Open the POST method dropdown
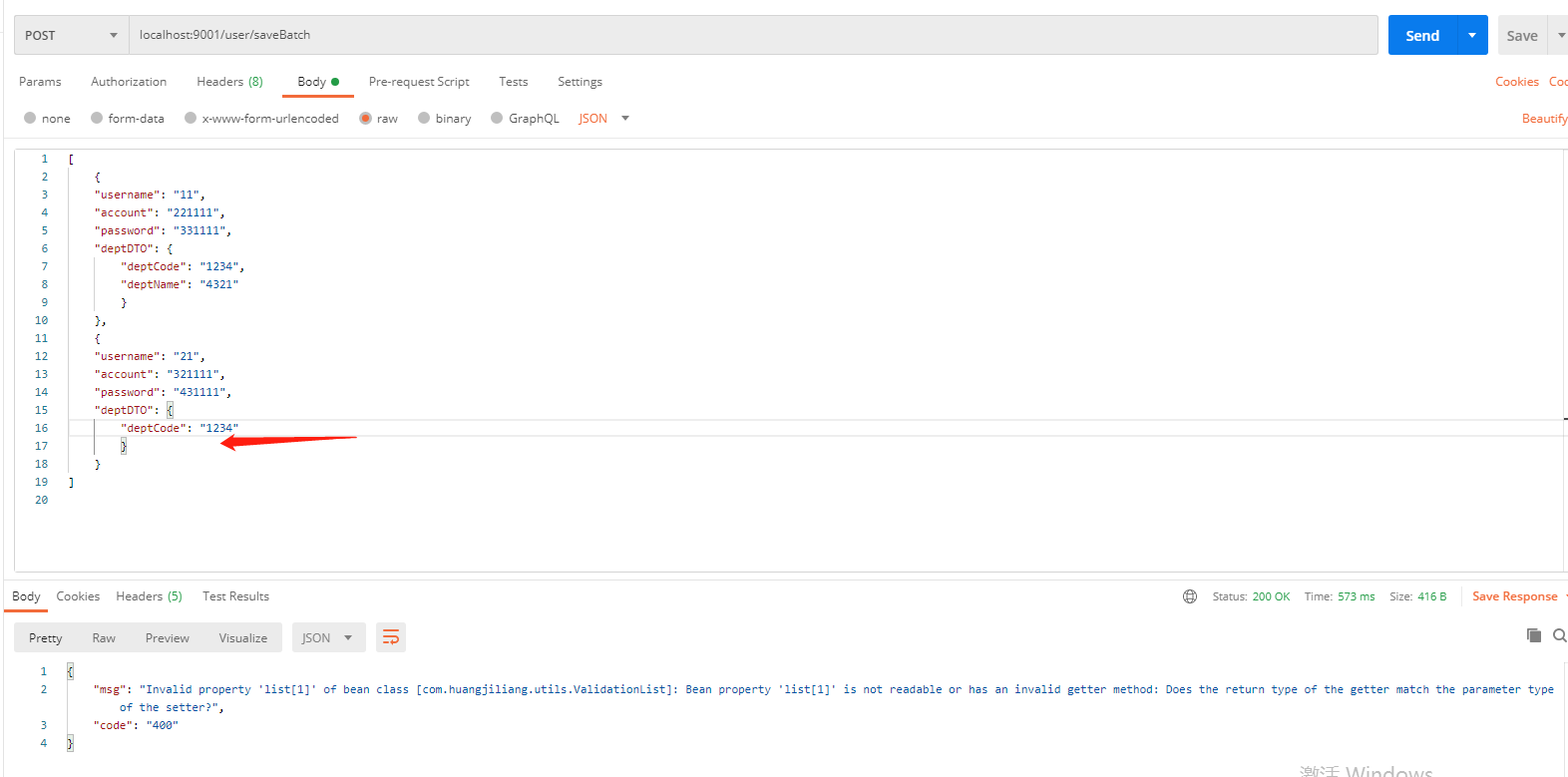This screenshot has height=777, width=1568. click(x=72, y=35)
